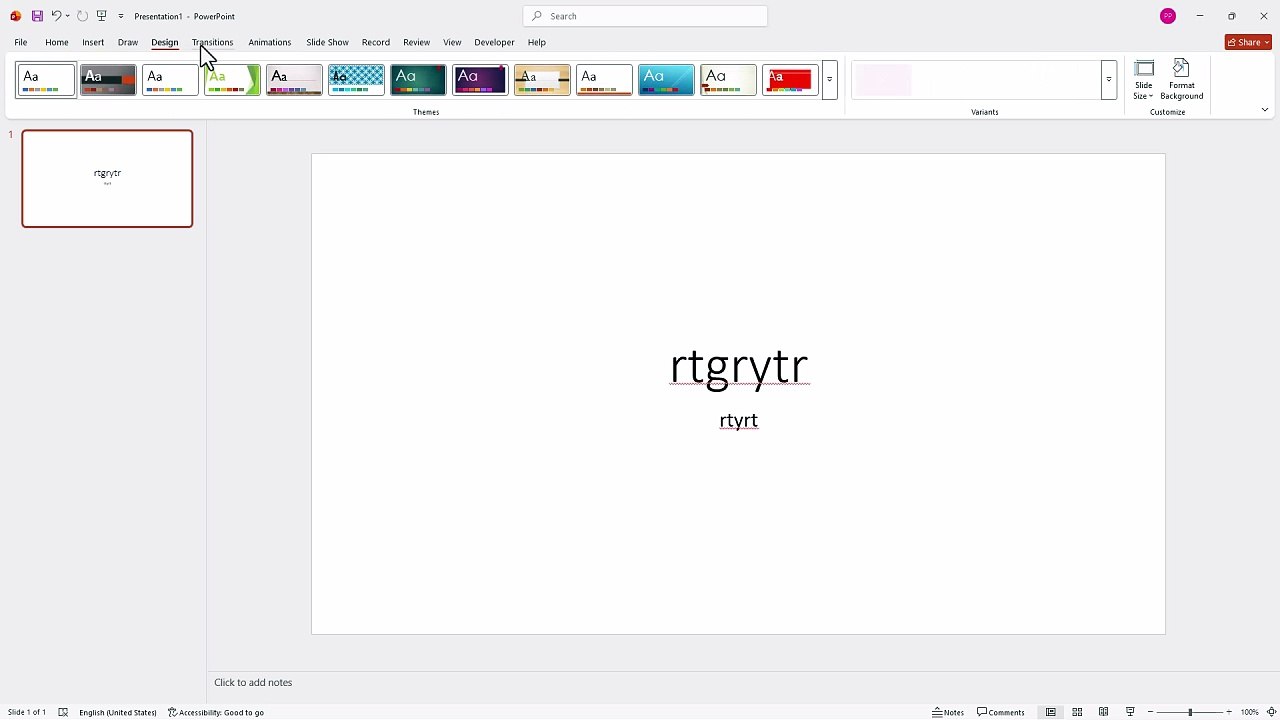Open the File menu
The image size is (1280, 720).
pos(20,42)
